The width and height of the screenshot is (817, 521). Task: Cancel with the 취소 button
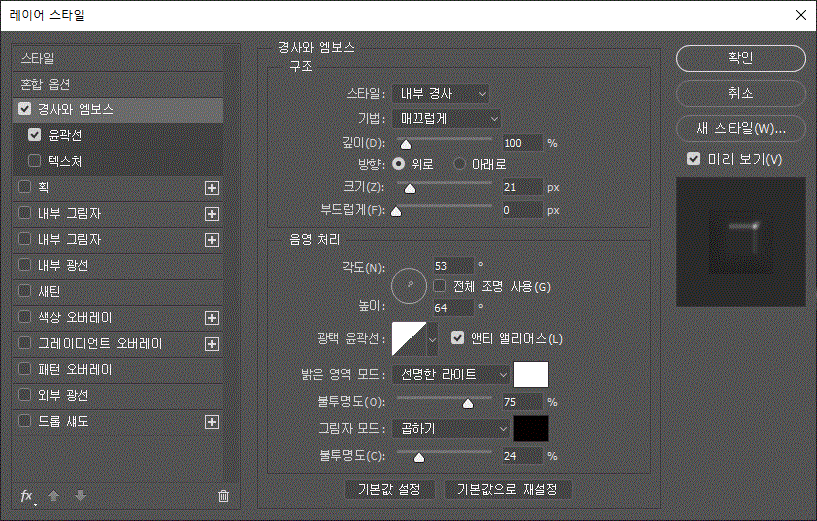[740, 93]
